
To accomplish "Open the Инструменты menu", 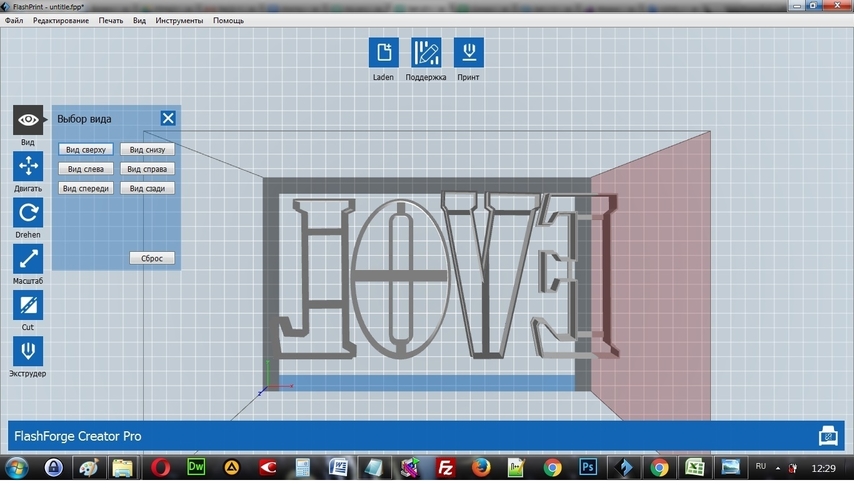I will click(179, 20).
